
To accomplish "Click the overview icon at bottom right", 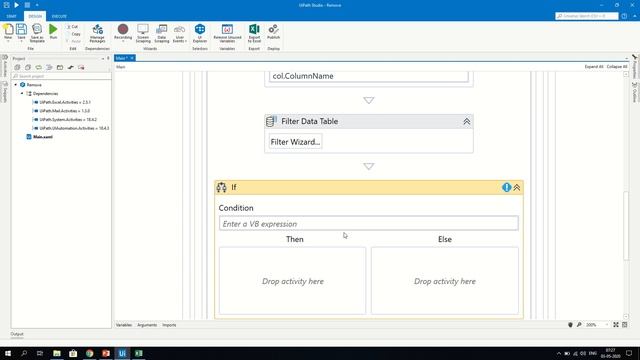I will (624, 325).
